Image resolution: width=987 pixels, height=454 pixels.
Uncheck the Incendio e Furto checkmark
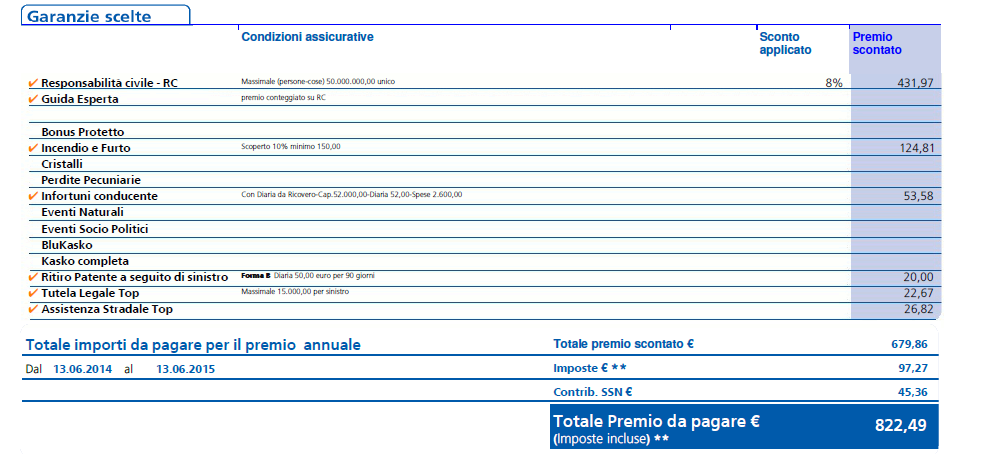34,148
